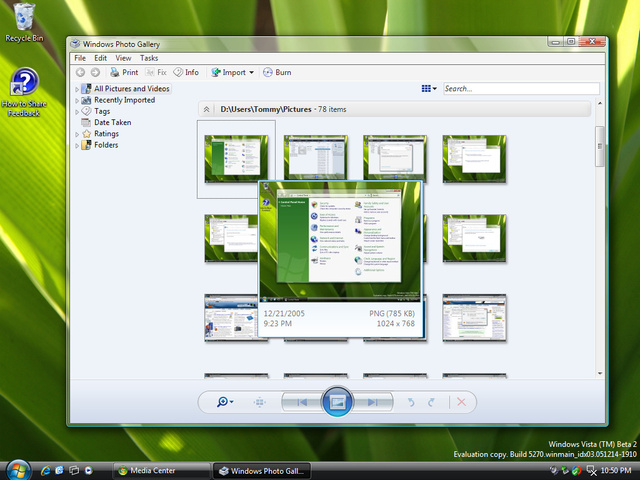Open the File menu
The image size is (640, 480).
(x=80, y=58)
